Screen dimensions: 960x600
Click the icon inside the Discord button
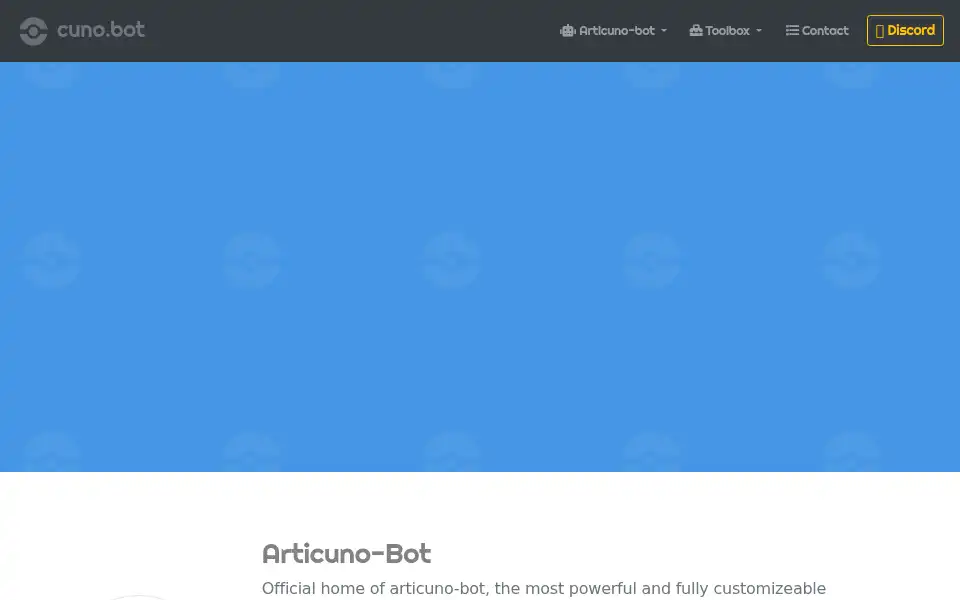click(880, 31)
